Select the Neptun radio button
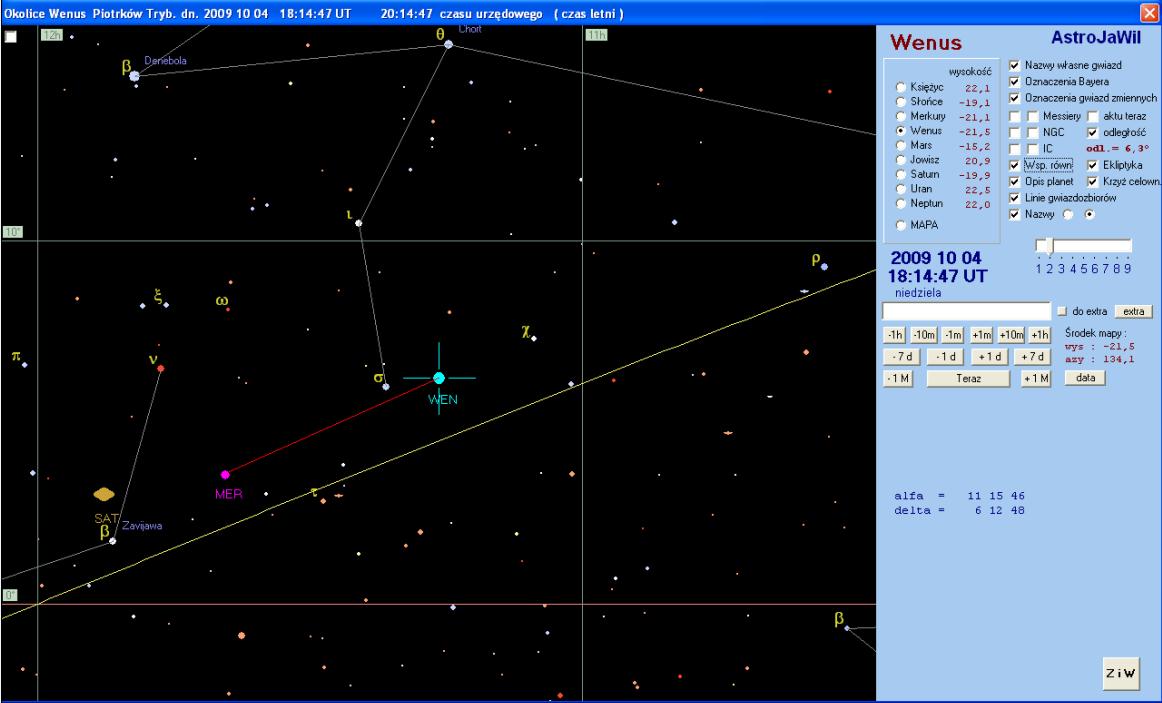Image resolution: width=1162 pixels, height=703 pixels. 900,203
